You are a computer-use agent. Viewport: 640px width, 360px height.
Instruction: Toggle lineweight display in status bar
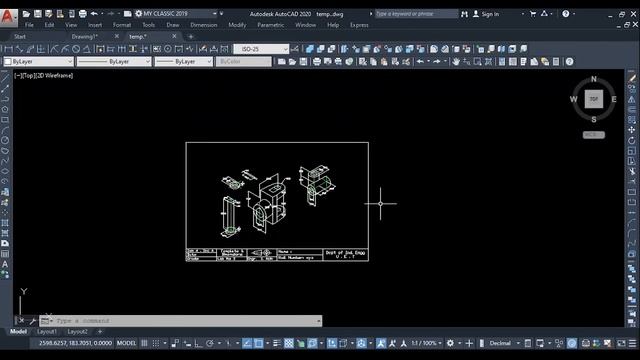(277, 343)
